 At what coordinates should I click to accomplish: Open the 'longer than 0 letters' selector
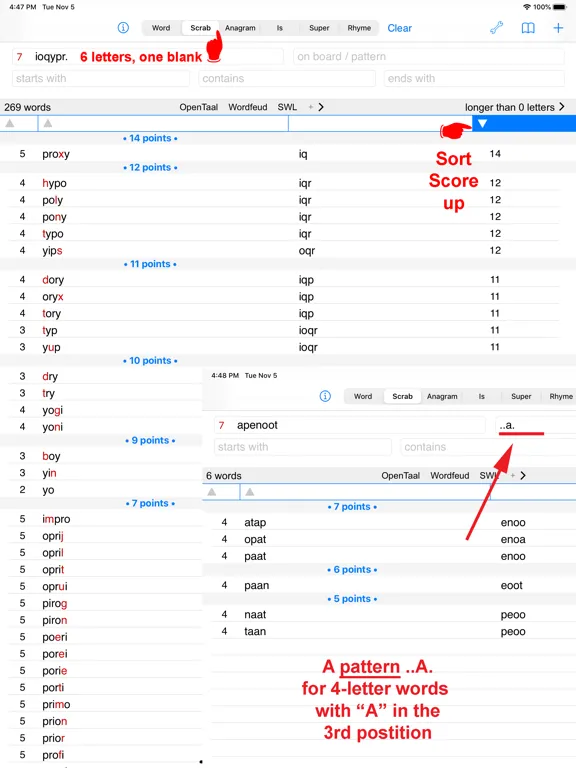514,107
